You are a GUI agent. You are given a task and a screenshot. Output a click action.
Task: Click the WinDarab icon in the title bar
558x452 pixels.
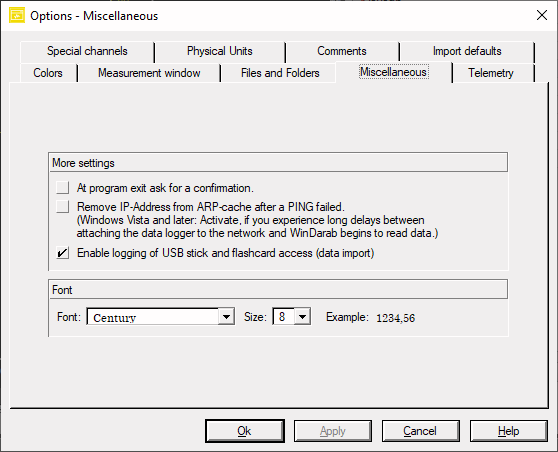tap(17, 15)
